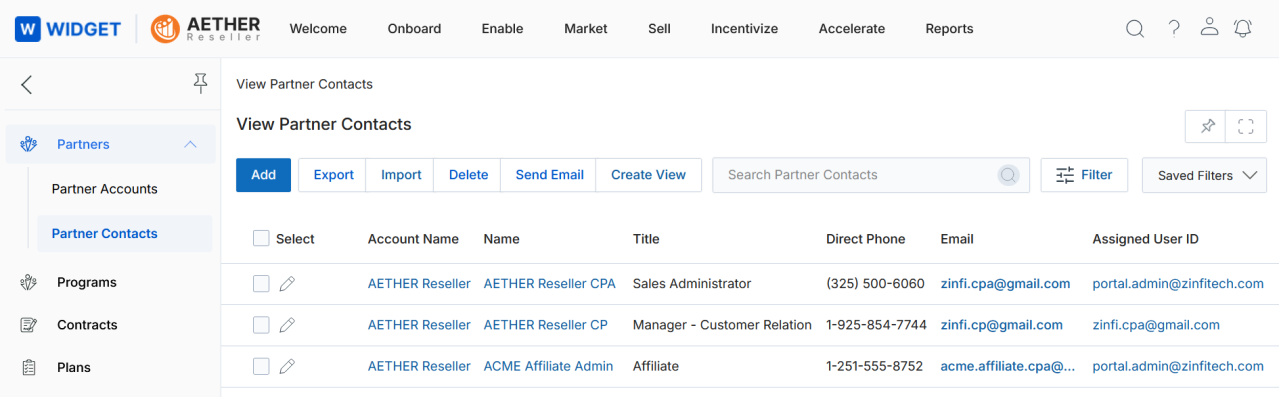This screenshot has height=397, width=1279.
Task: Click the Add button
Action: pos(263,175)
